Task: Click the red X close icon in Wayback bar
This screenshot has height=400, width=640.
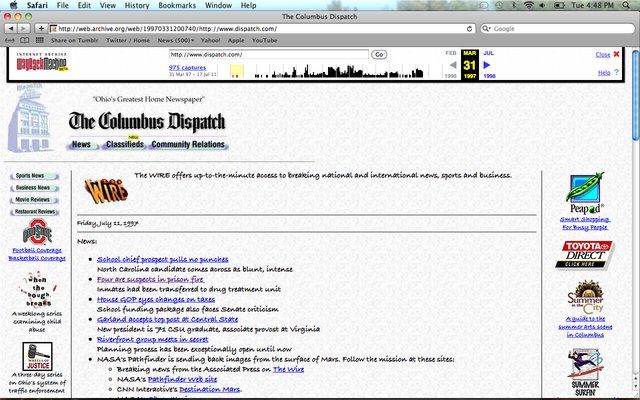Action: pyautogui.click(x=616, y=54)
